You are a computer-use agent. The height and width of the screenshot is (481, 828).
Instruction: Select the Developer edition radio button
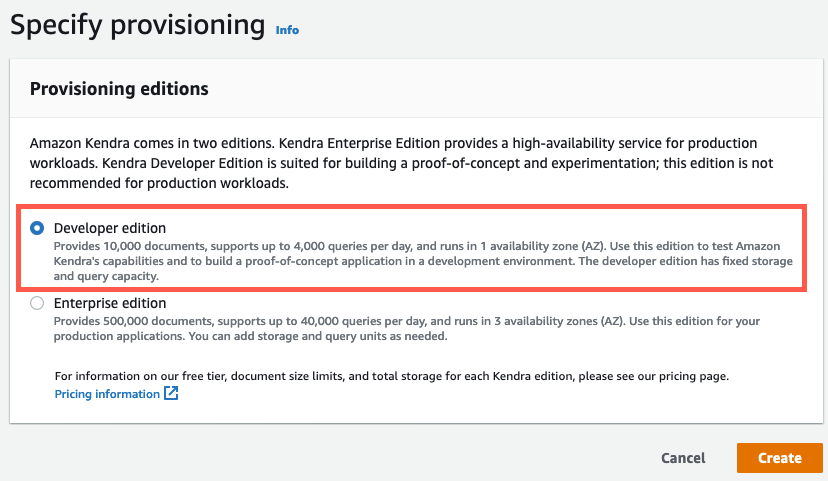click(37, 228)
